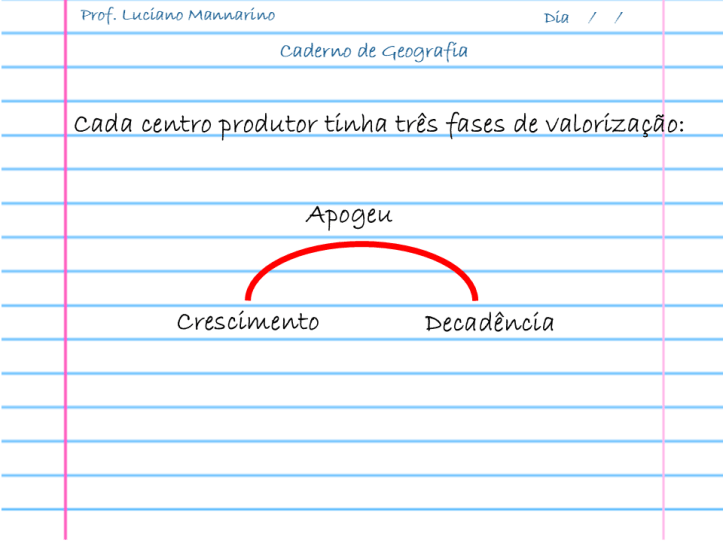Image resolution: width=723 pixels, height=542 pixels.
Task: Click the top of the red arc
Action: click(361, 246)
